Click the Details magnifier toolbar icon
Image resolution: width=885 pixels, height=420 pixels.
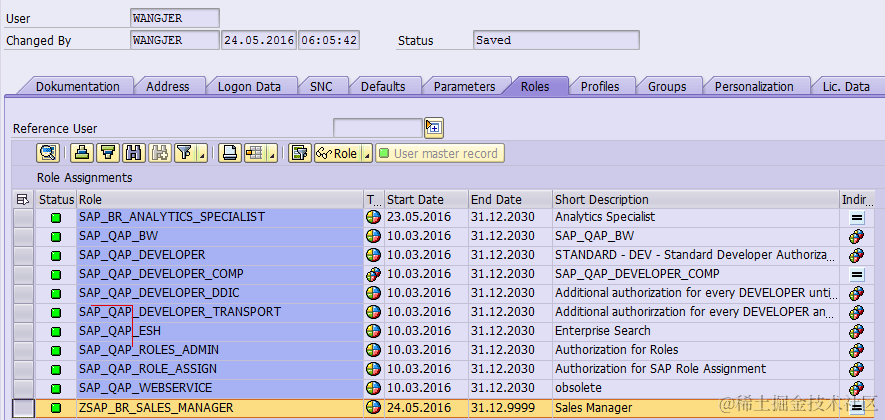[48, 152]
